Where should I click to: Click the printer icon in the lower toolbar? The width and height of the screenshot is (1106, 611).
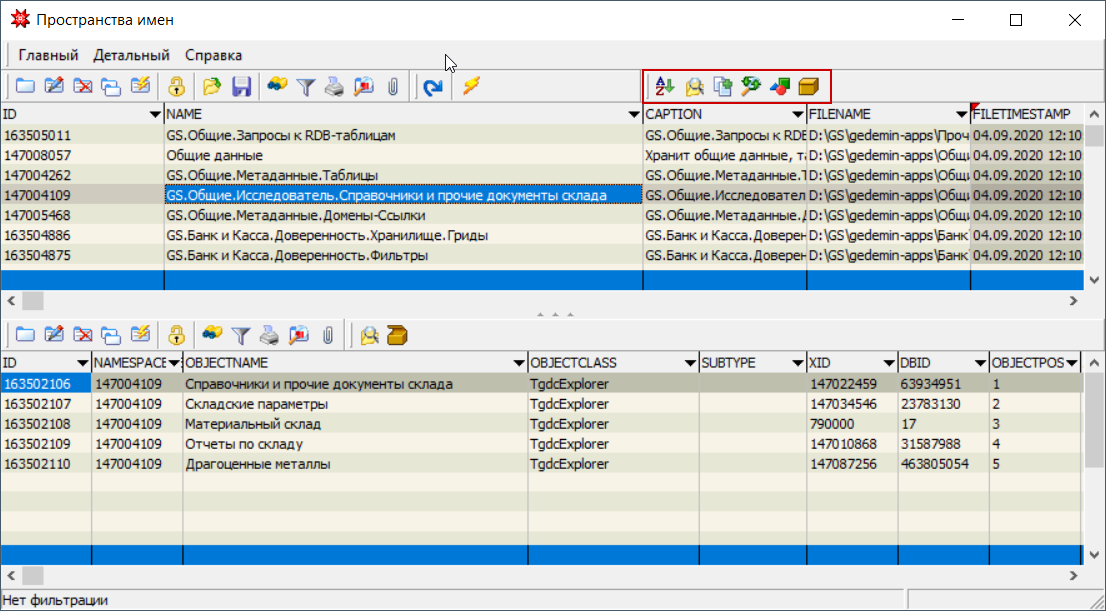(x=269, y=335)
